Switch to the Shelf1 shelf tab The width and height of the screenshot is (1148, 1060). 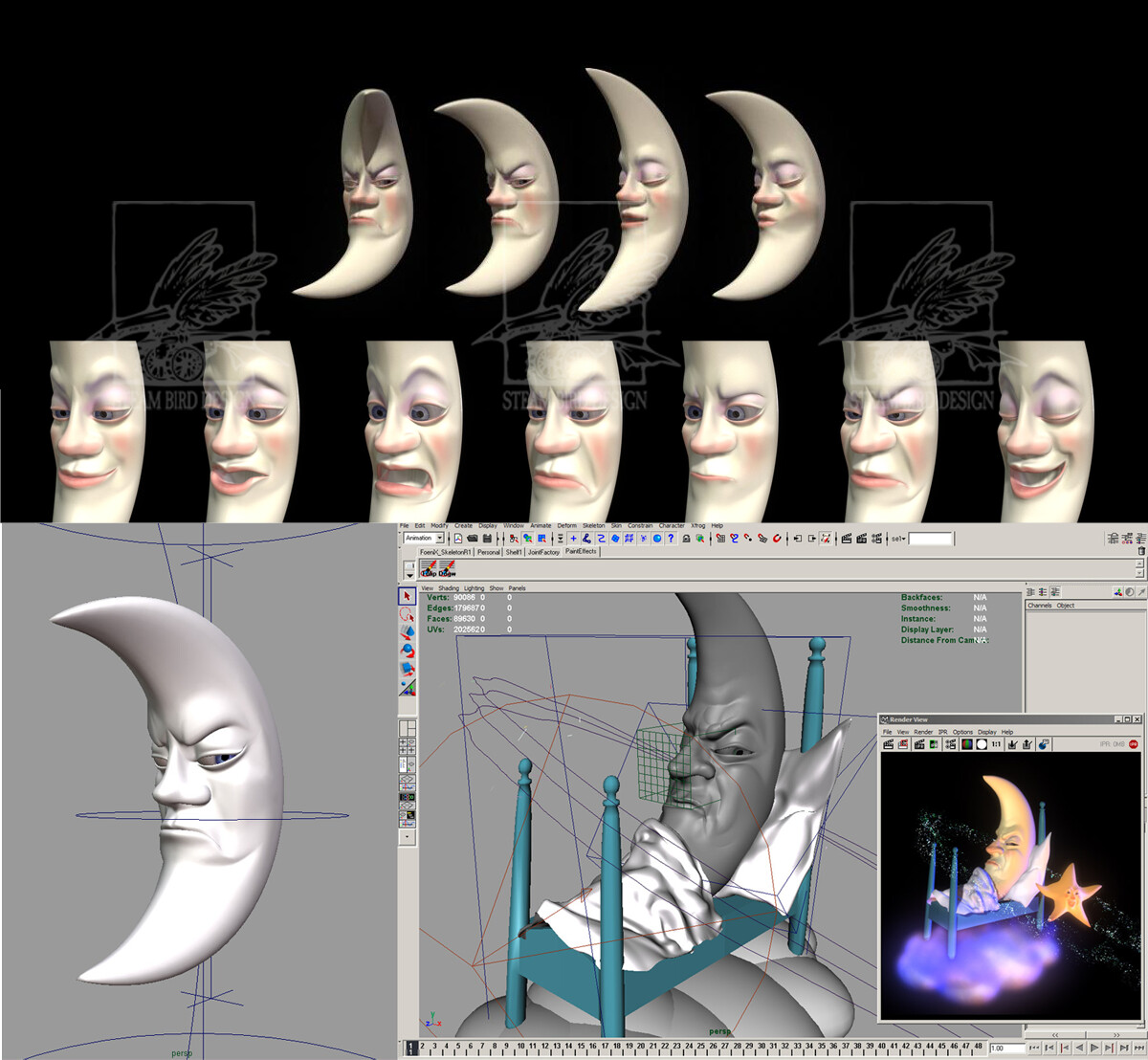(514, 552)
